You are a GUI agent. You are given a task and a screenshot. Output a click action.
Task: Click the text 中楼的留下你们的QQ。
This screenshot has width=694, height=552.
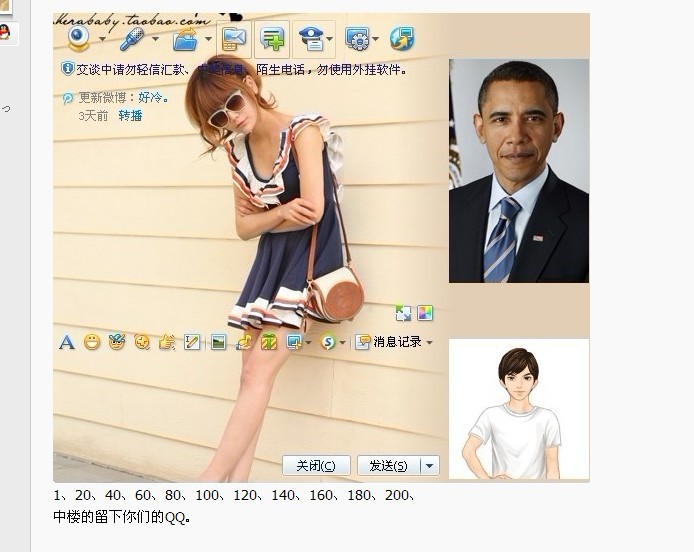point(122,517)
